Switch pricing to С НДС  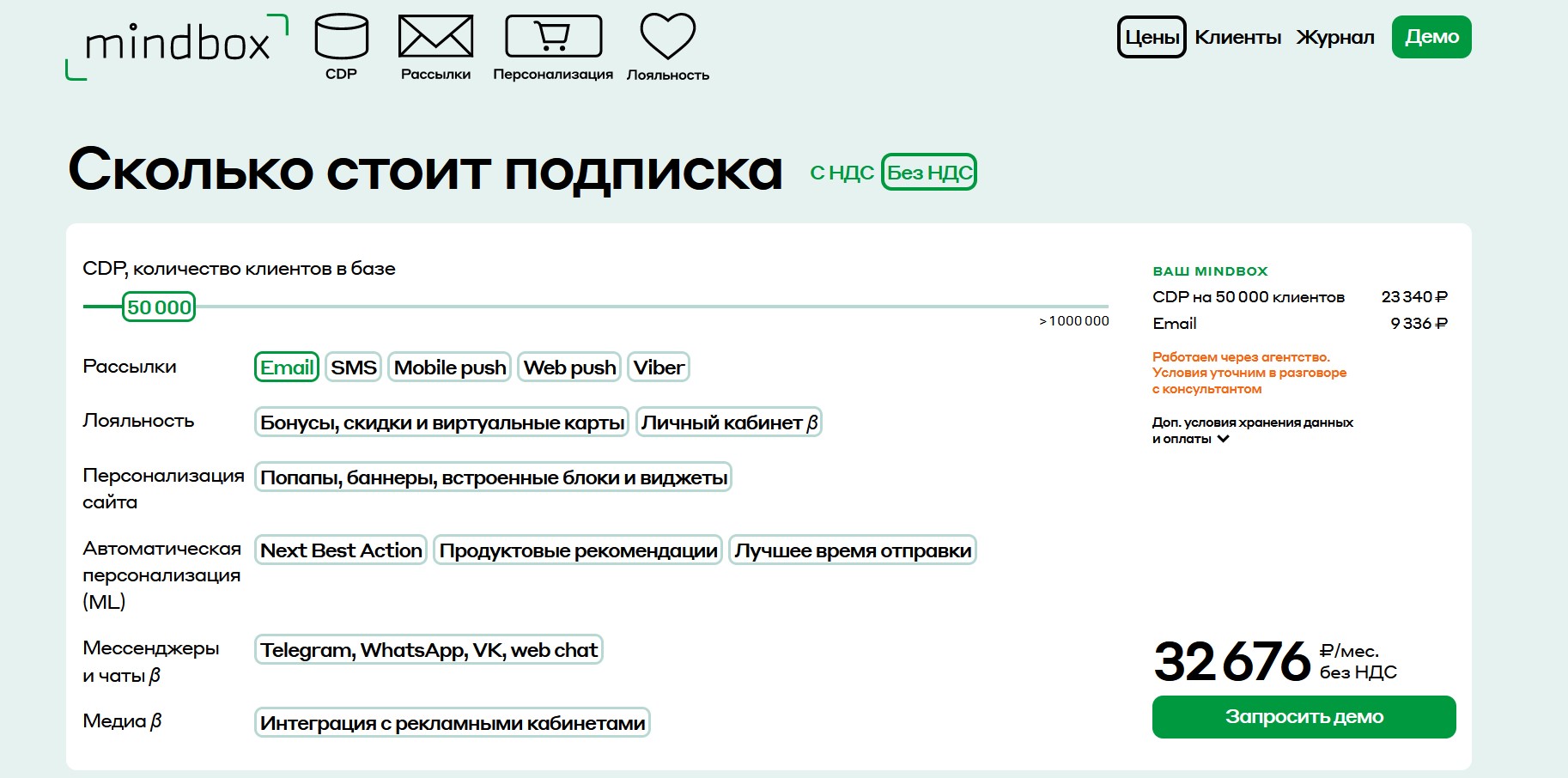pos(842,173)
